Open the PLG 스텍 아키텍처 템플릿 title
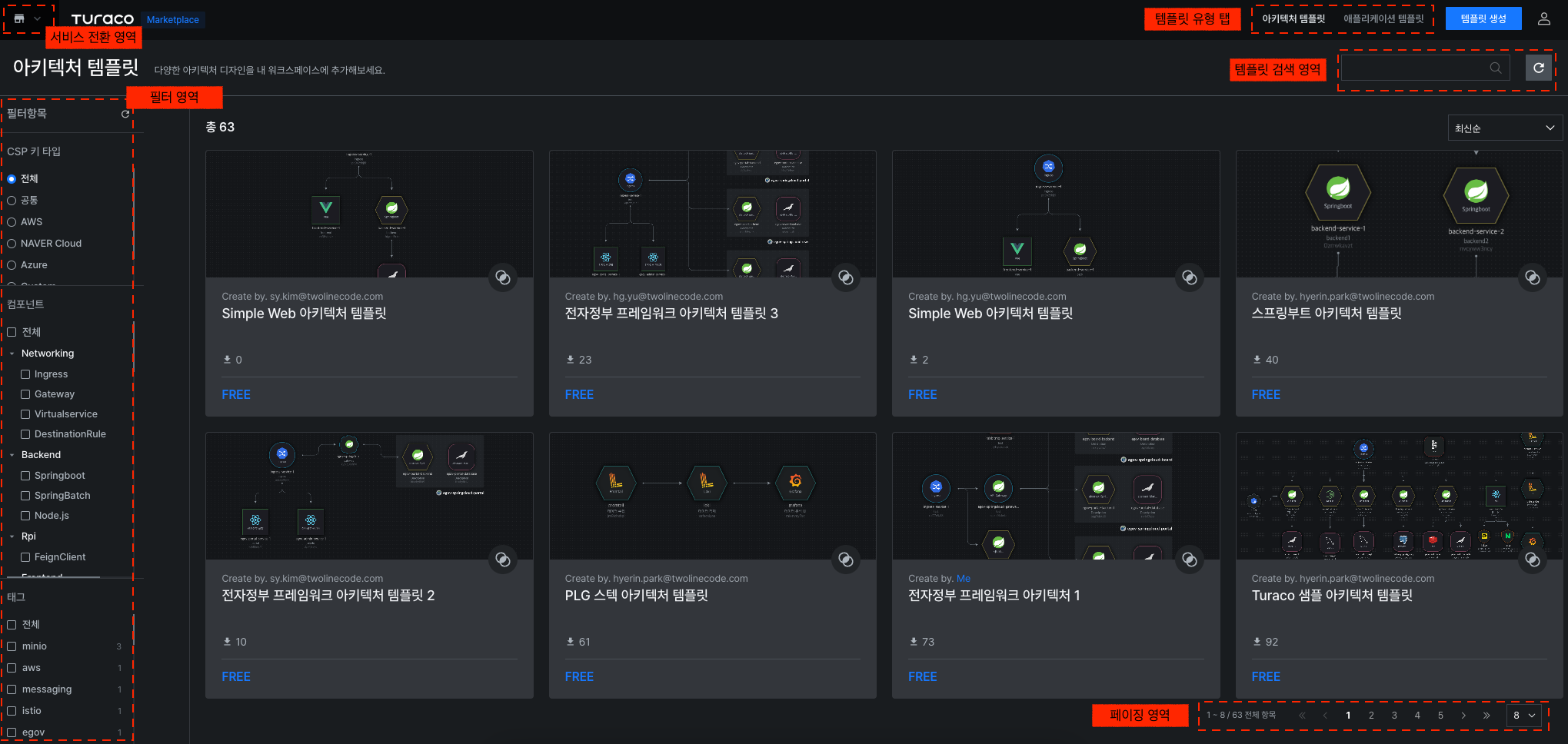1568x744 pixels. click(x=636, y=595)
